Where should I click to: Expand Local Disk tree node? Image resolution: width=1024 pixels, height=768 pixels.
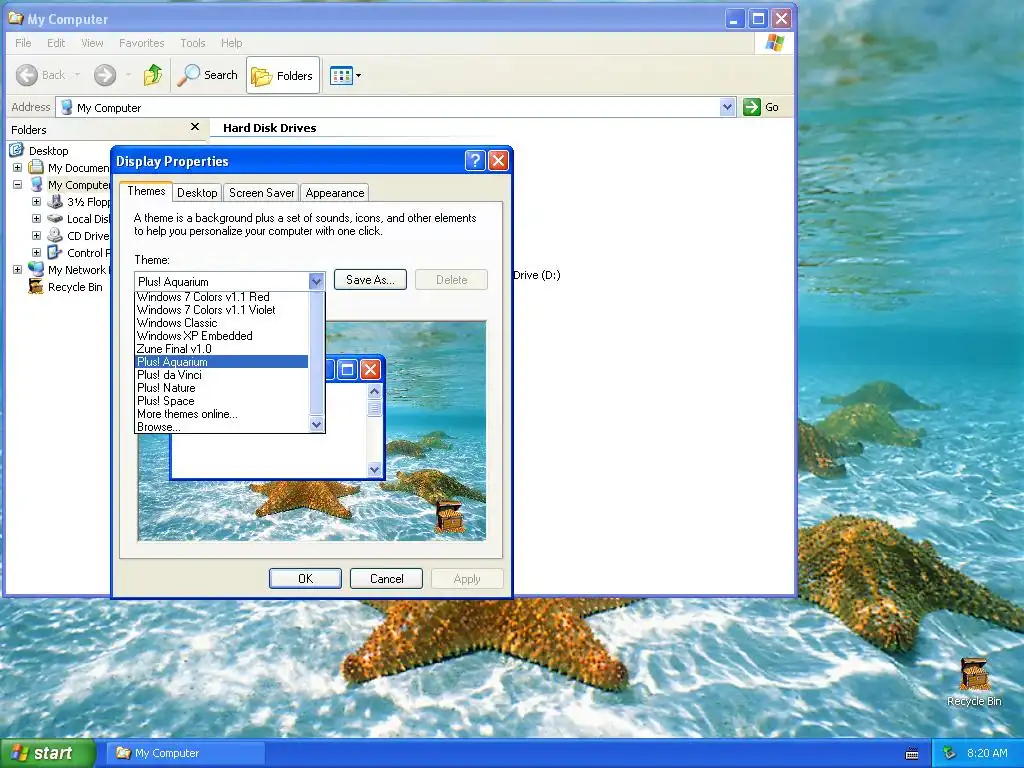coord(37,218)
